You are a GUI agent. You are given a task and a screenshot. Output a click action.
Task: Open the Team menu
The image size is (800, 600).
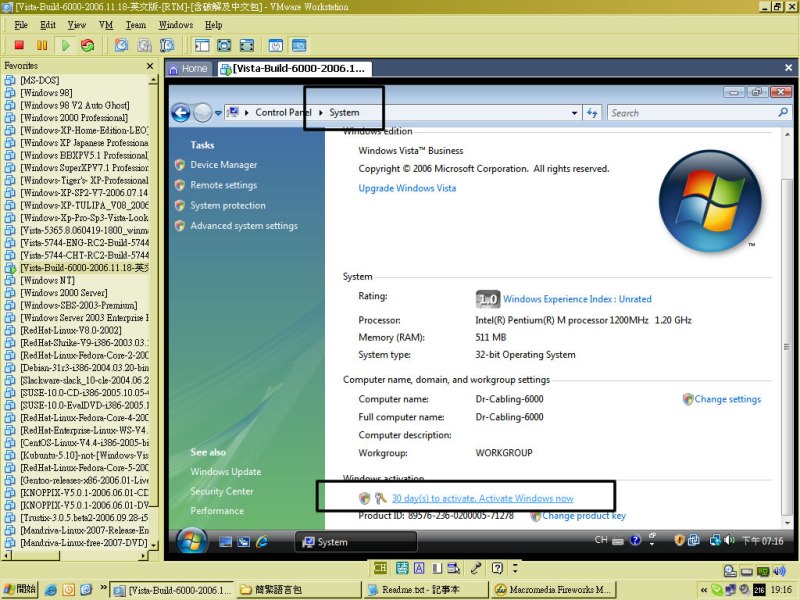point(136,25)
